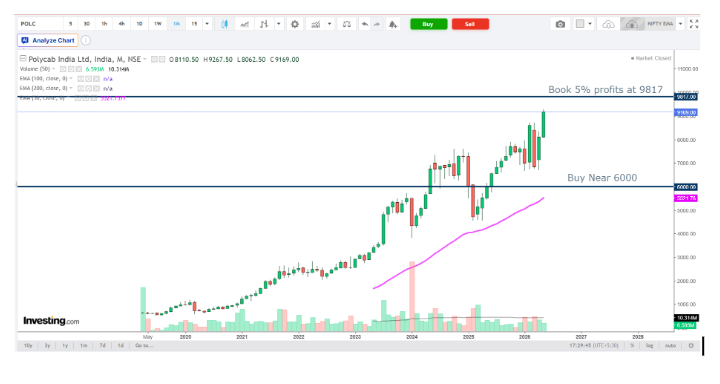Open chart settings gear icon
720x384 pixels.
[295, 24]
